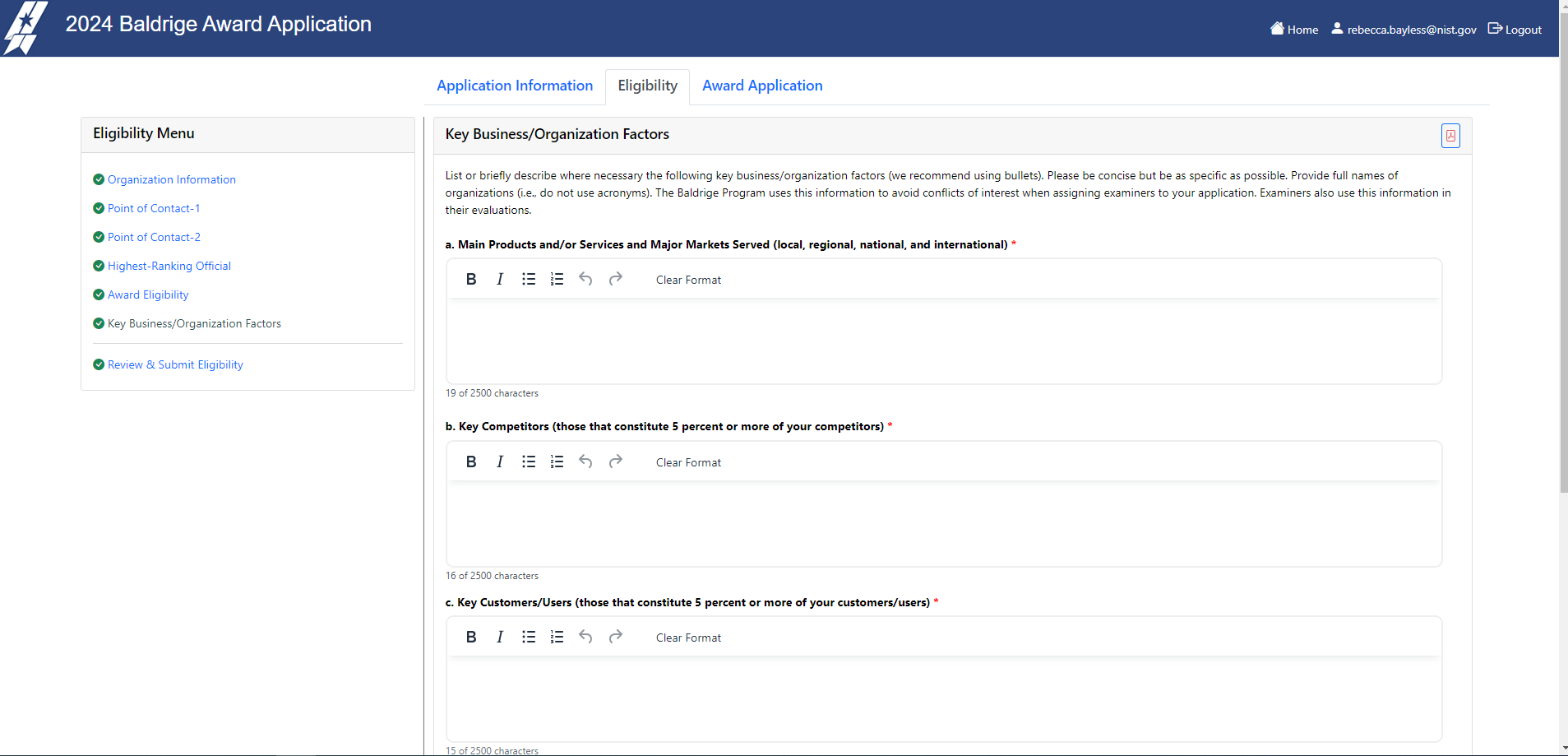The image size is (1568, 756).
Task: Redo edit in Main Products editor
Action: pos(615,280)
